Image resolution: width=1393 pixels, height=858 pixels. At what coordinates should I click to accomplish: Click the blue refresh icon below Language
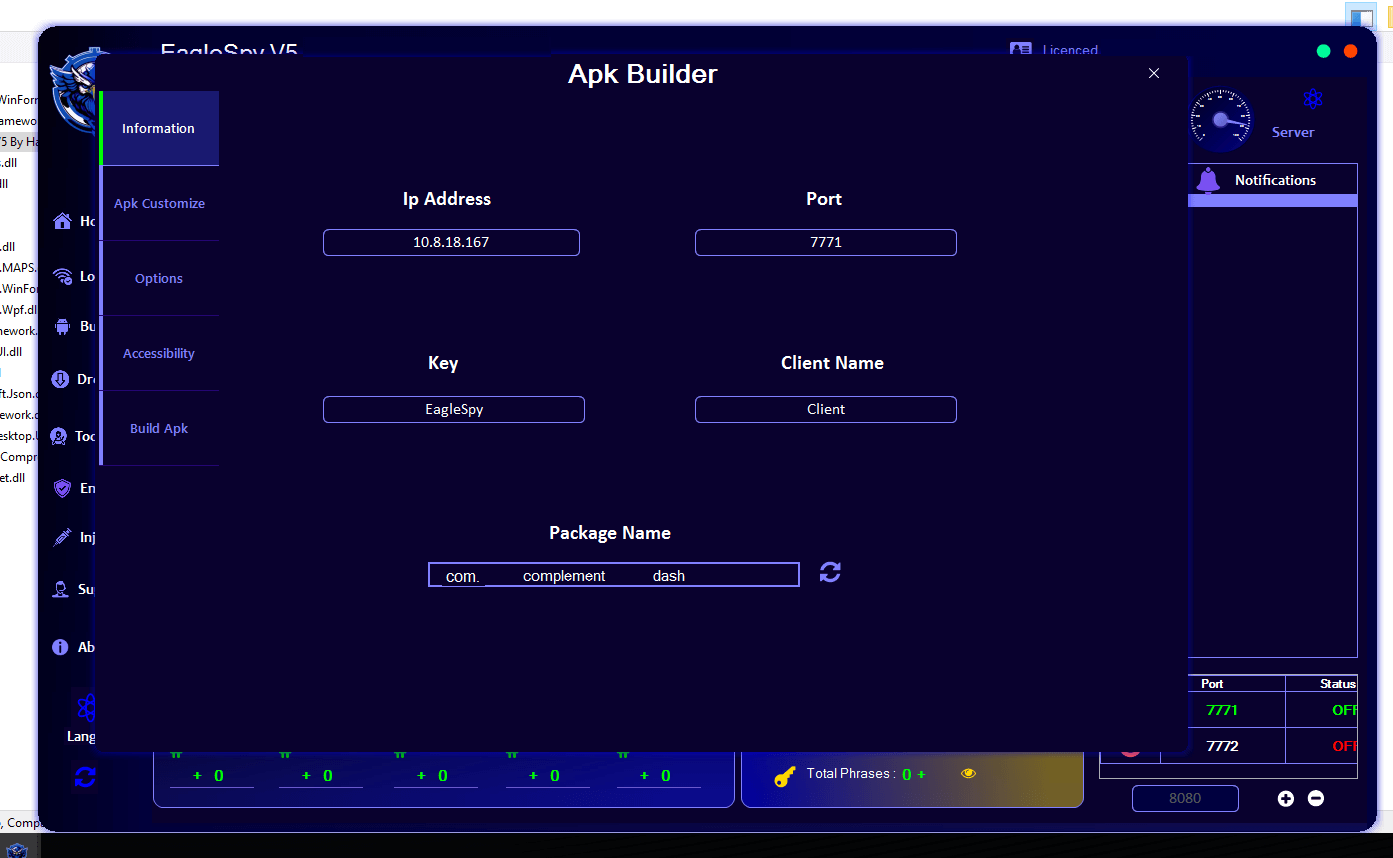[85, 776]
